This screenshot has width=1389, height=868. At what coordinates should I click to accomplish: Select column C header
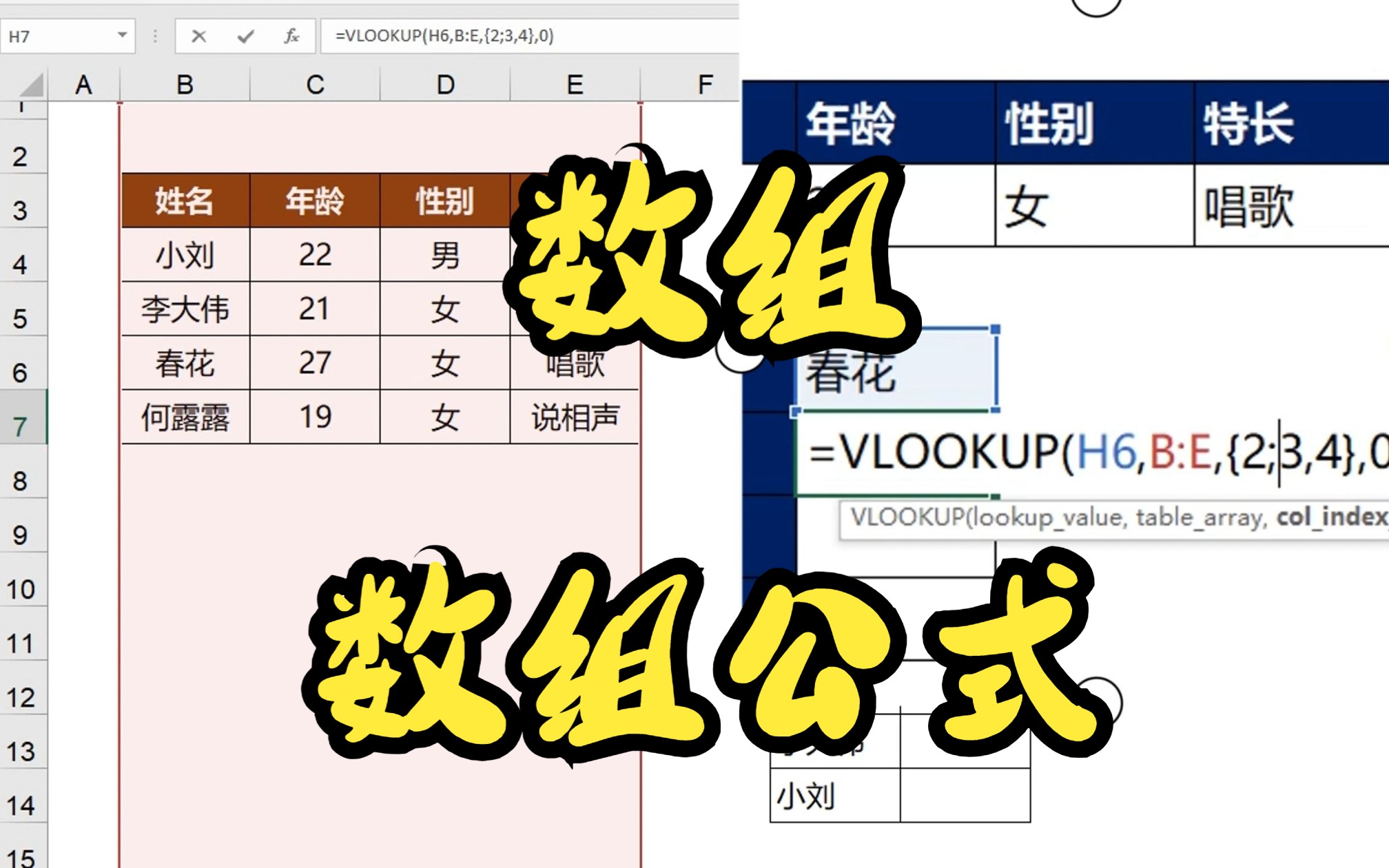315,85
